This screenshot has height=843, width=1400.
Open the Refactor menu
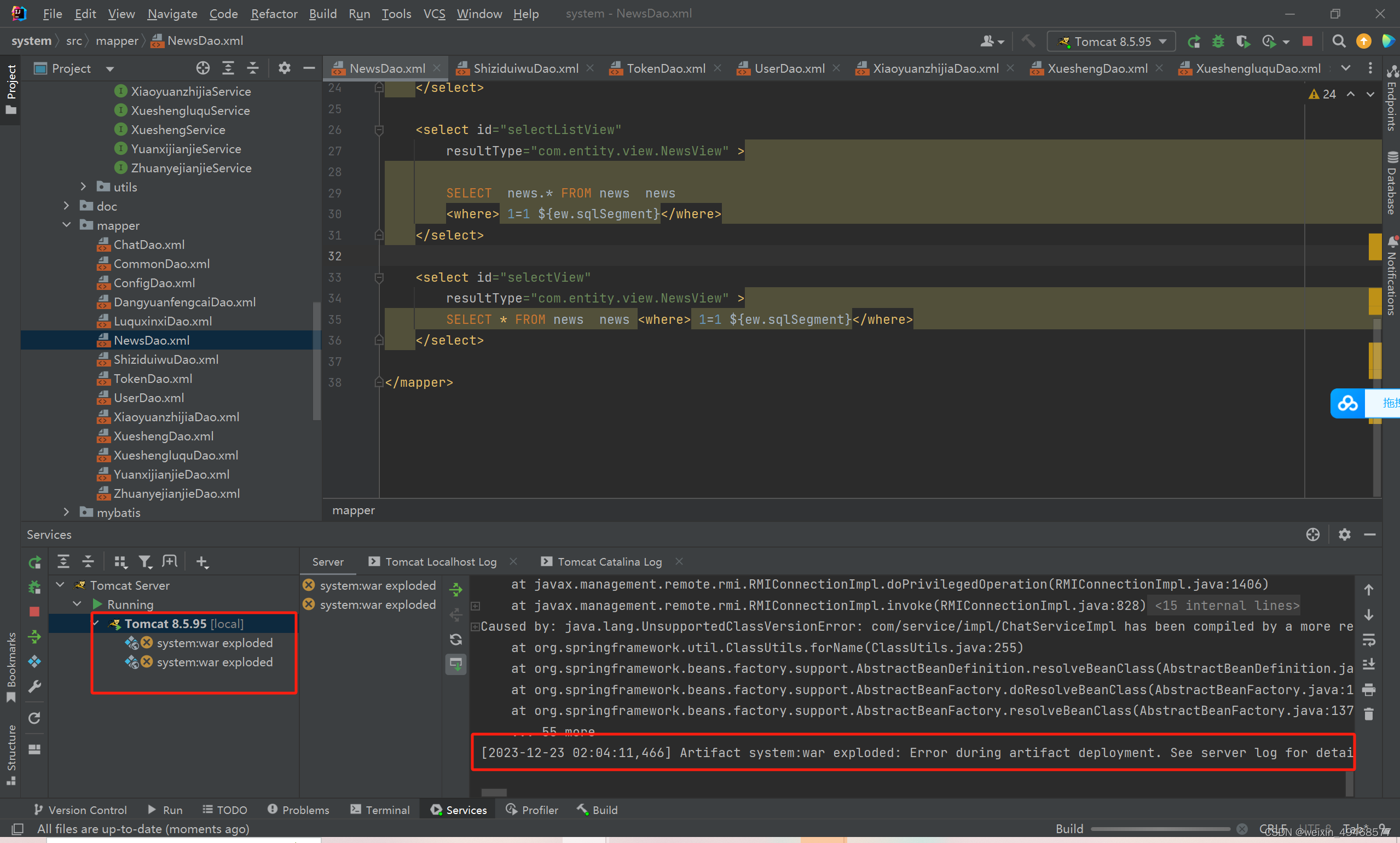(x=274, y=14)
